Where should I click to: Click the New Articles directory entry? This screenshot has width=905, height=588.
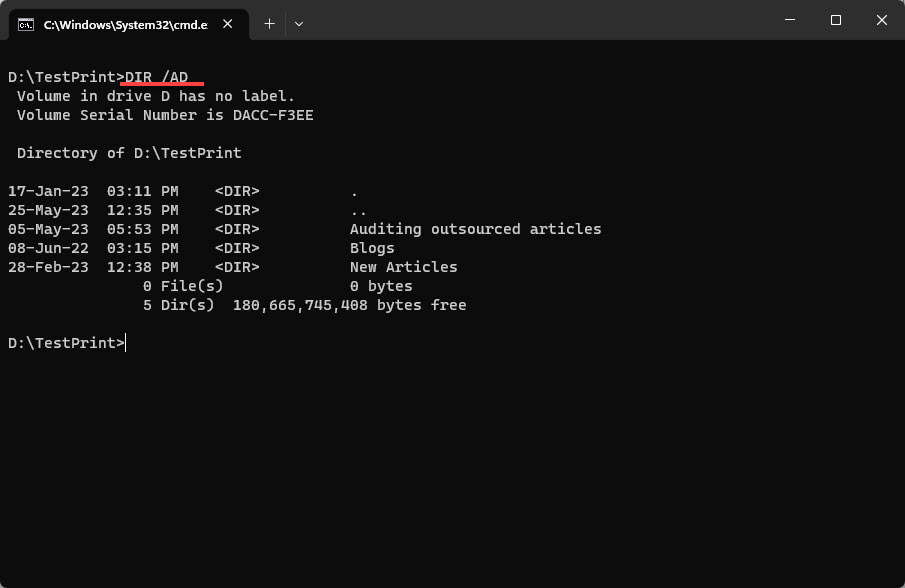pyautogui.click(x=403, y=267)
